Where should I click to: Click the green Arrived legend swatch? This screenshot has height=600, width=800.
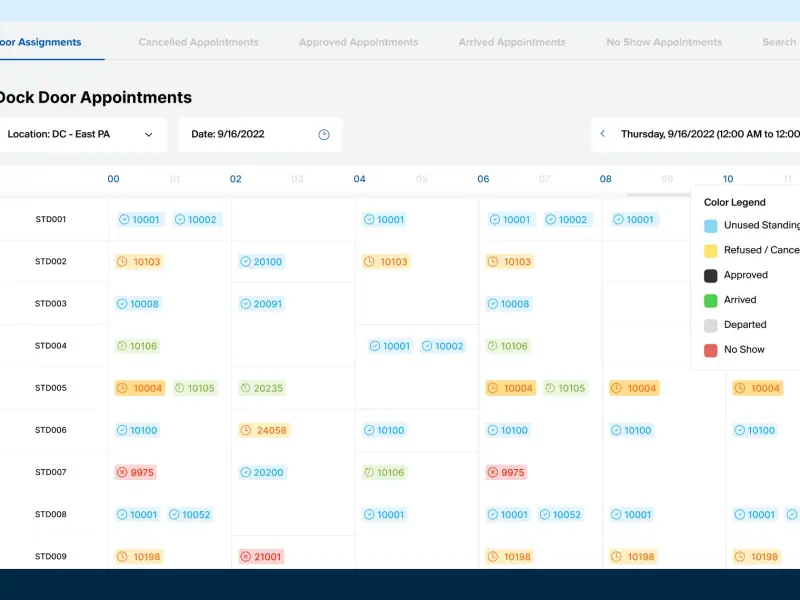click(710, 300)
